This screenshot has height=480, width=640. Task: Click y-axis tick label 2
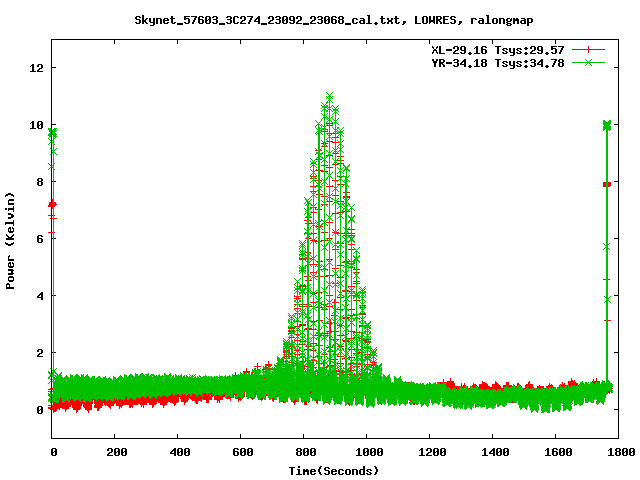click(x=40, y=353)
